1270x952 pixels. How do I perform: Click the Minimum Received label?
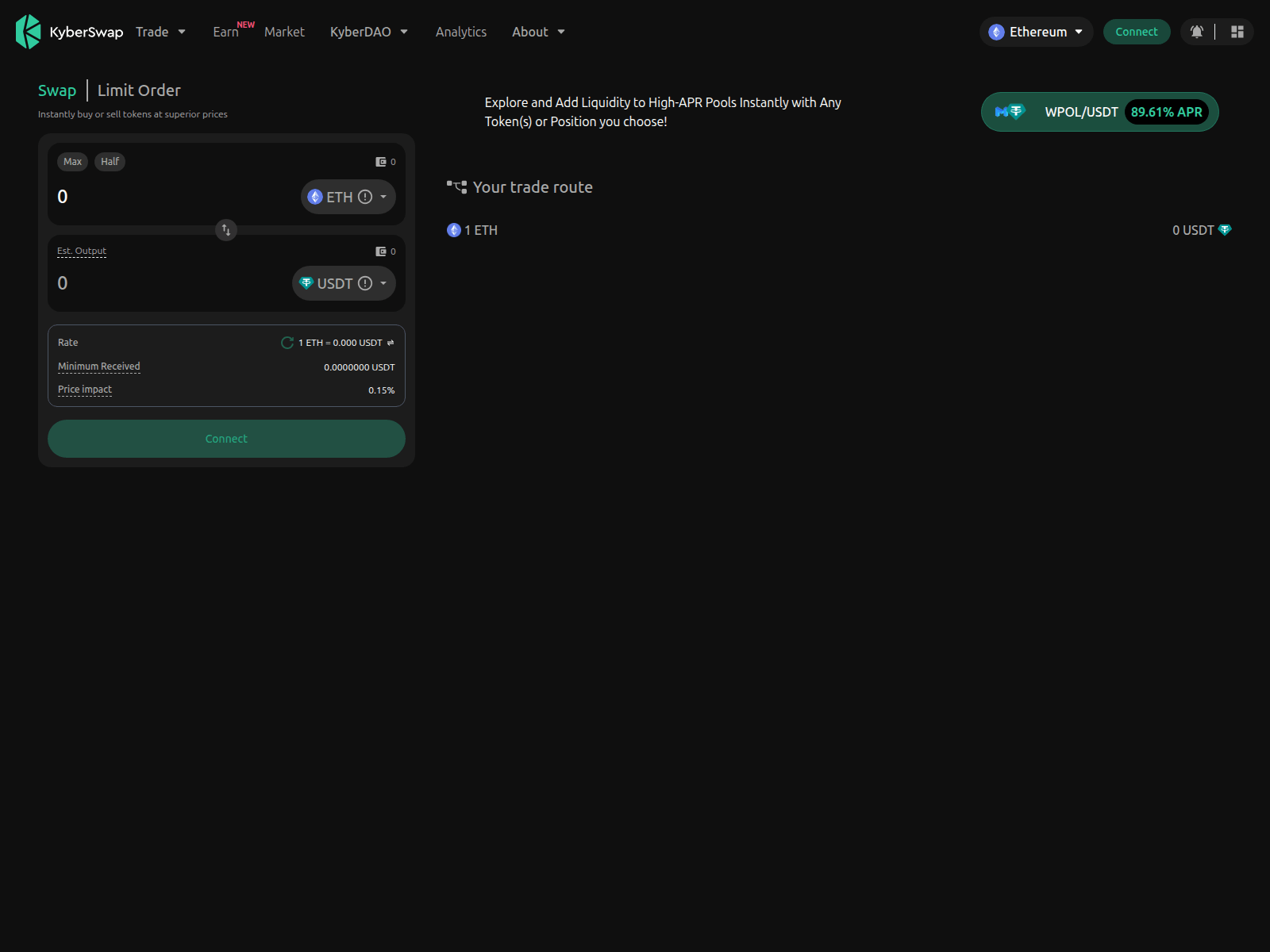click(99, 367)
